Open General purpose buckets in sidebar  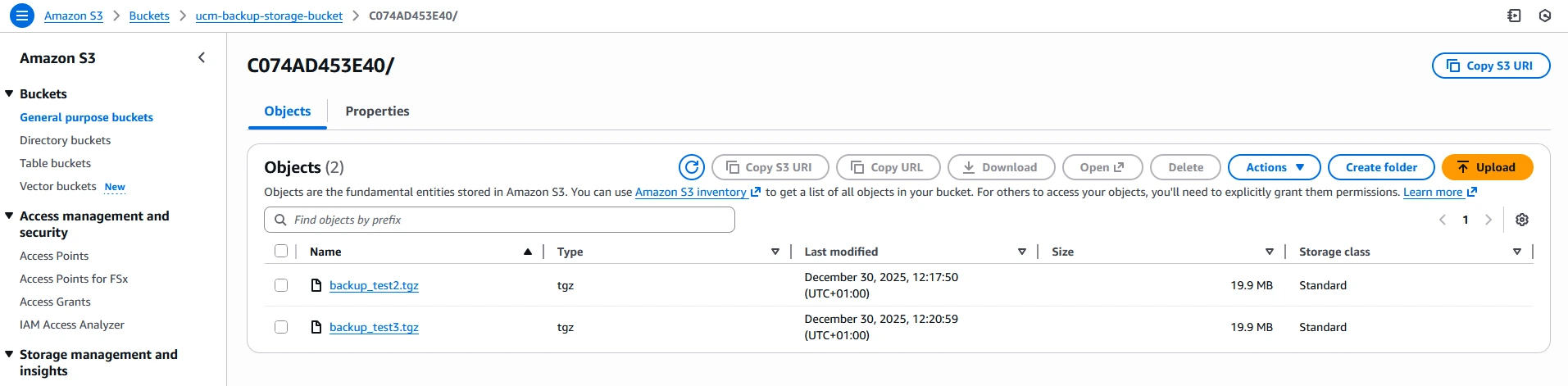(86, 117)
